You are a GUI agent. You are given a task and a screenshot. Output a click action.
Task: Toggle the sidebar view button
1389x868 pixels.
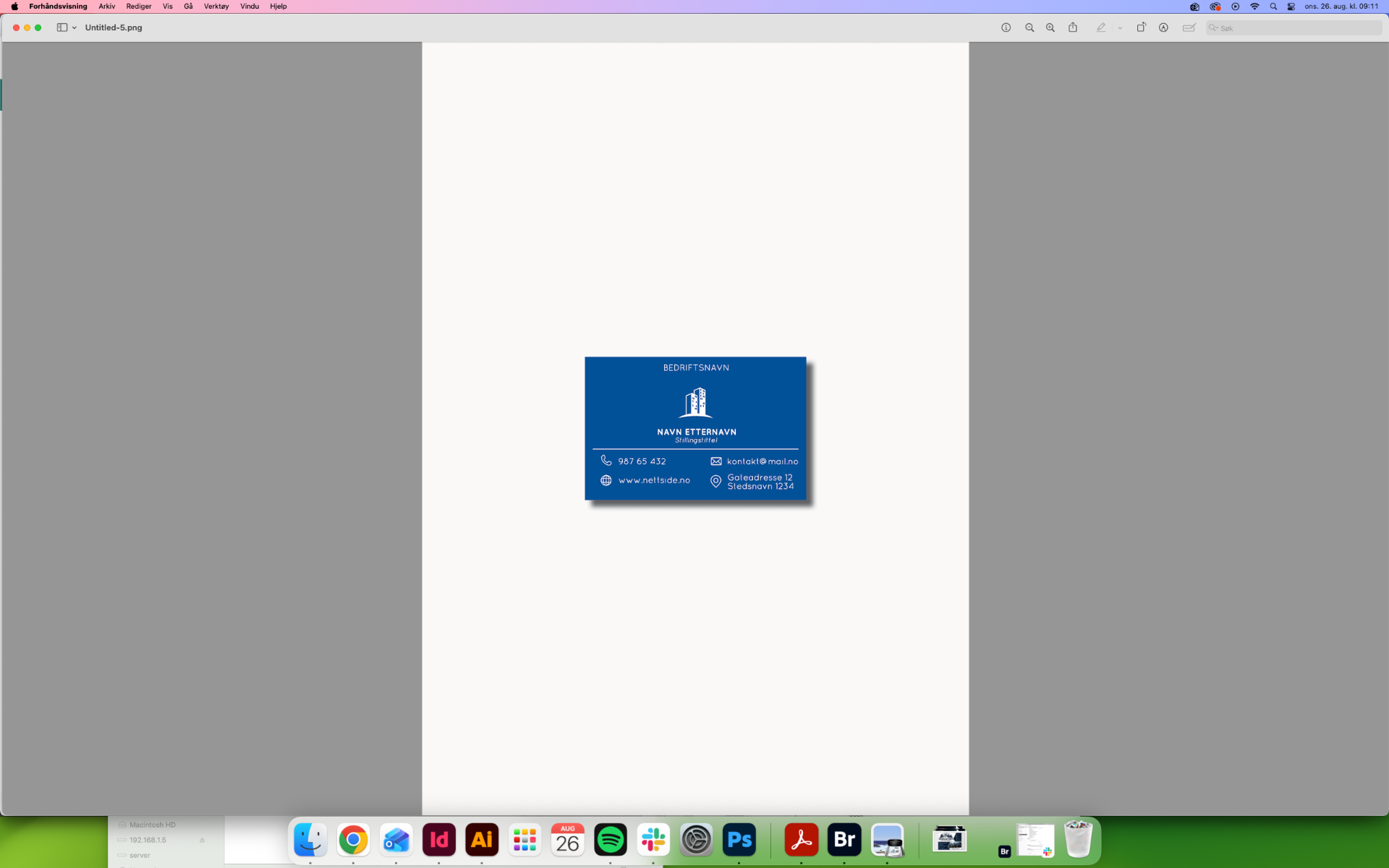click(x=62, y=27)
